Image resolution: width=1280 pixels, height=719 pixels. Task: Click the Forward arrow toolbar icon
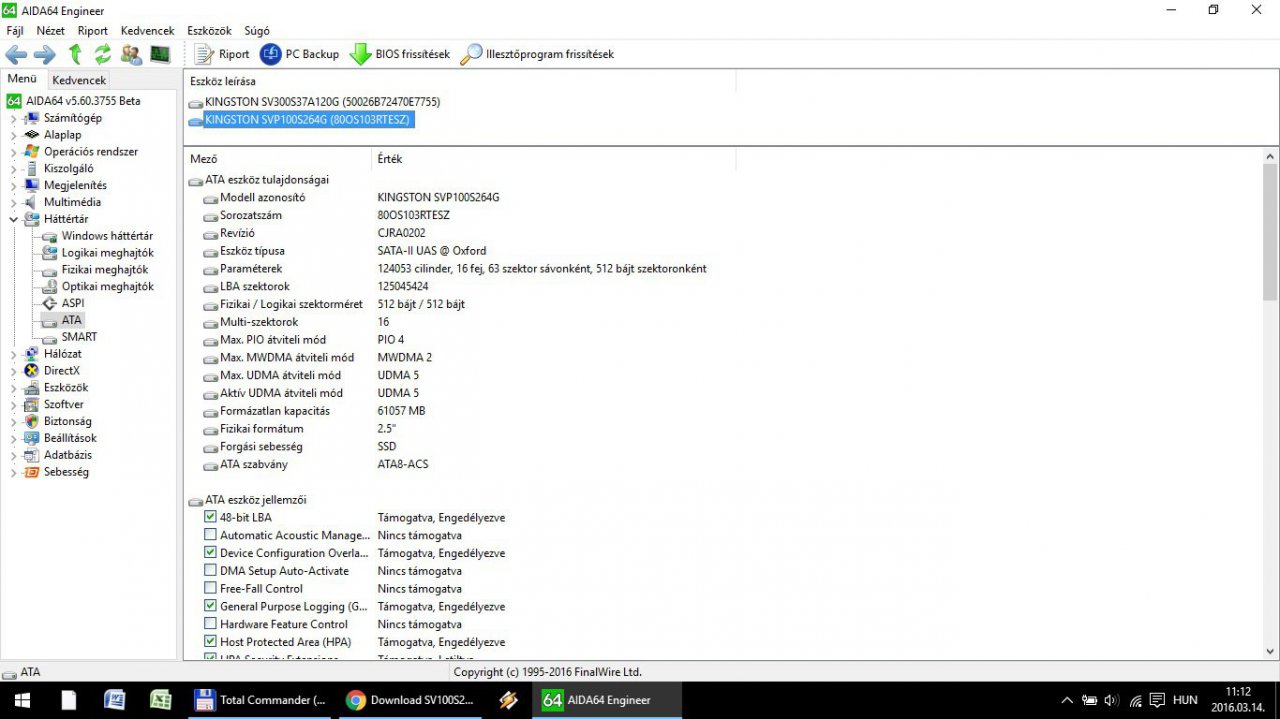point(45,54)
